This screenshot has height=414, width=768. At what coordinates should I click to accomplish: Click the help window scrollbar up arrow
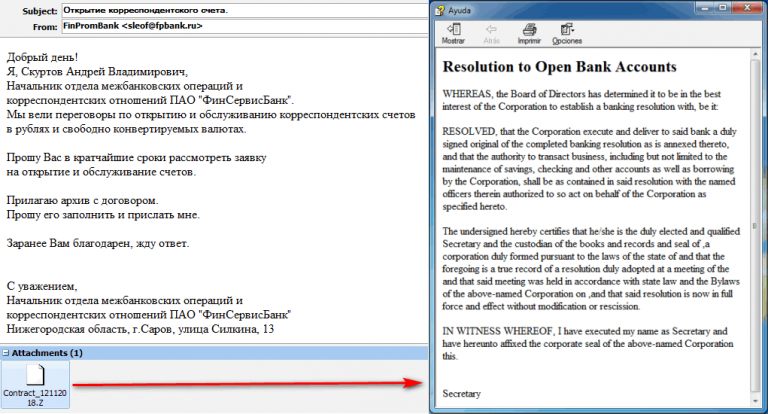click(x=755, y=53)
